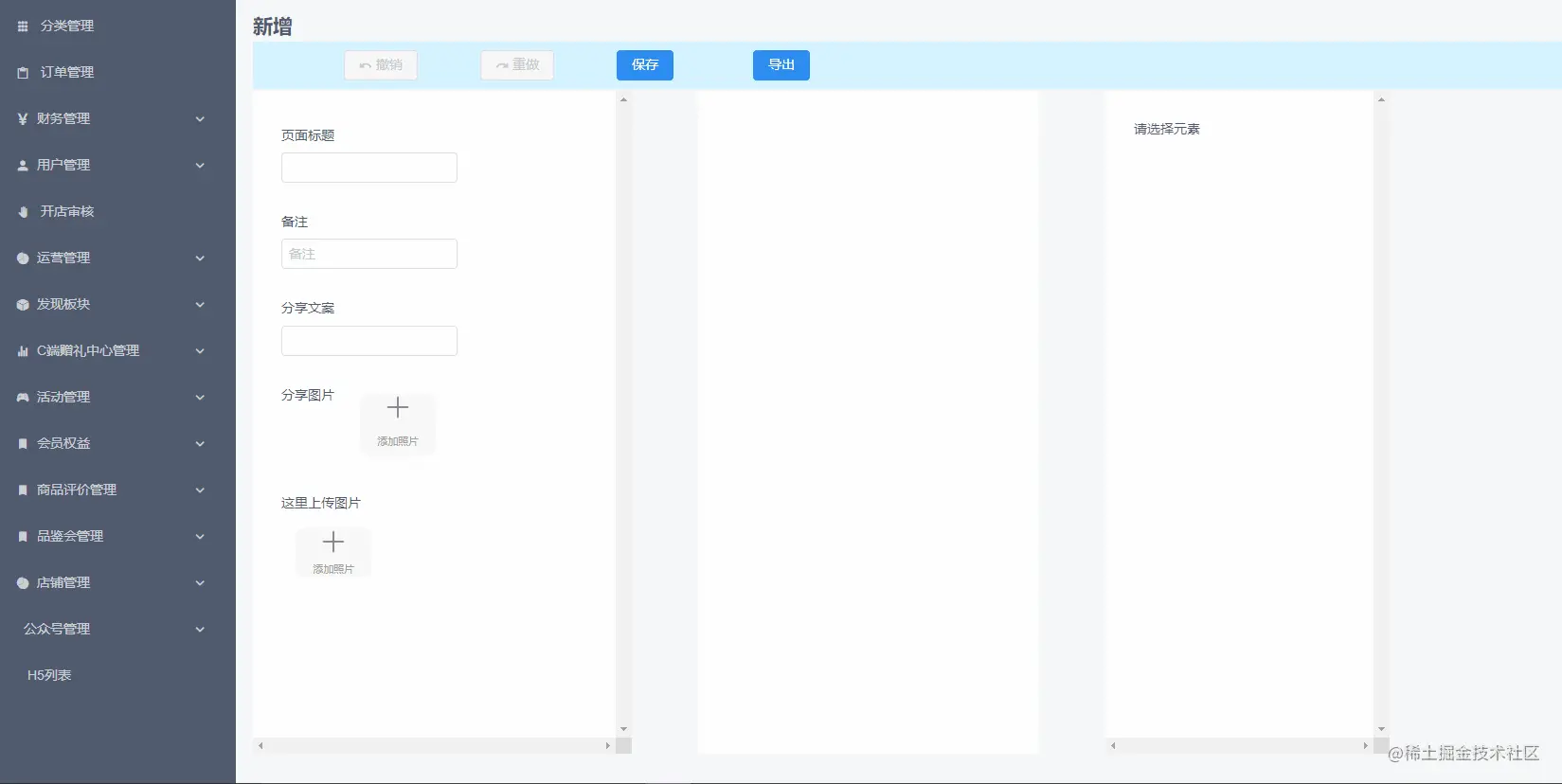Expand the 公众号管理 chevron
The height and width of the screenshot is (784, 1562).
click(x=200, y=630)
